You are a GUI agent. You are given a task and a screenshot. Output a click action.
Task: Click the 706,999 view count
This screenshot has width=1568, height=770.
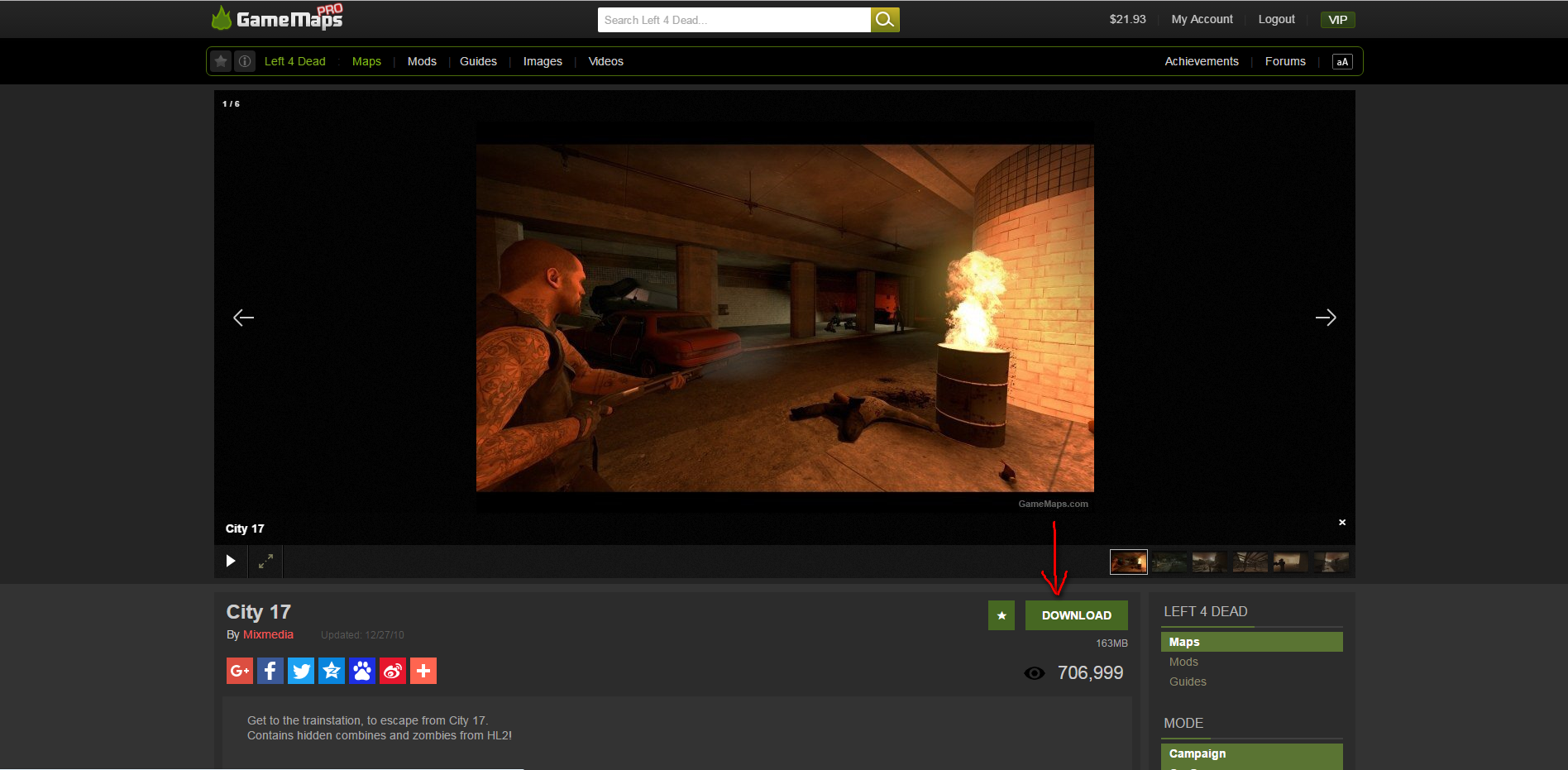click(x=1091, y=673)
